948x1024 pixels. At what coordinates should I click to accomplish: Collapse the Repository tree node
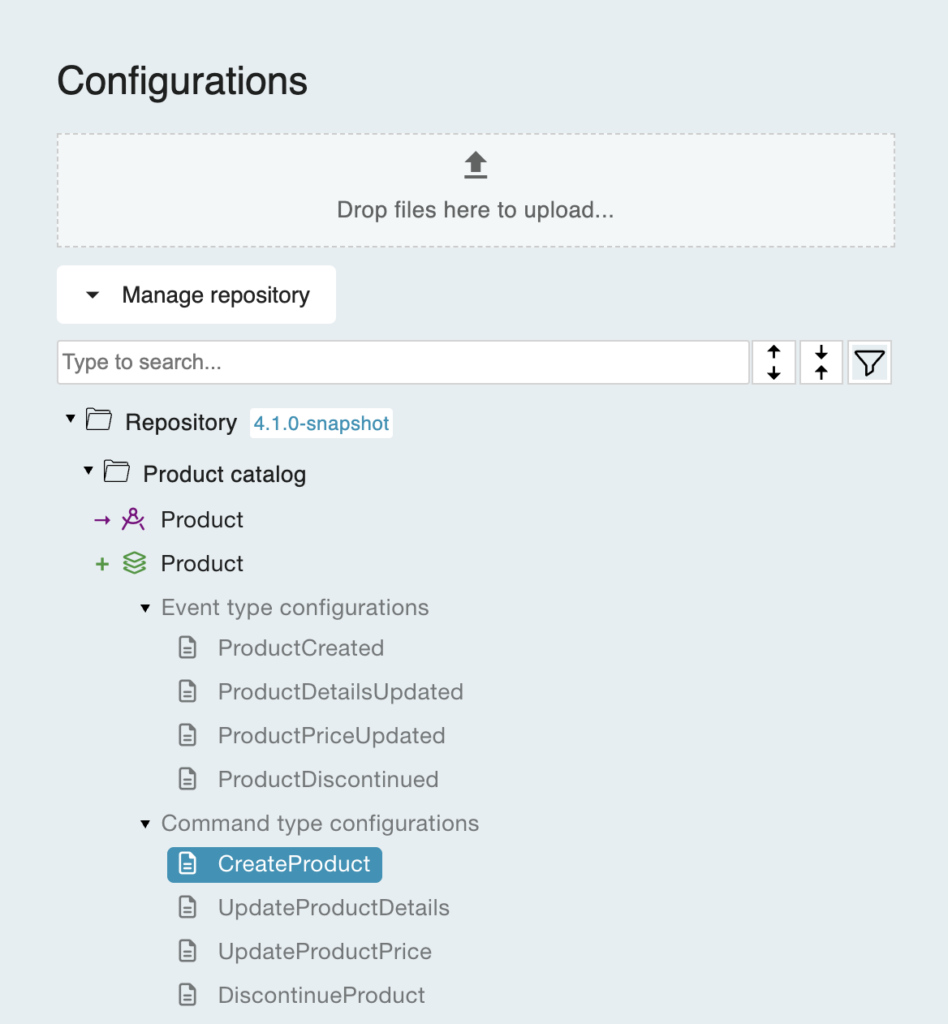pyautogui.click(x=70, y=420)
